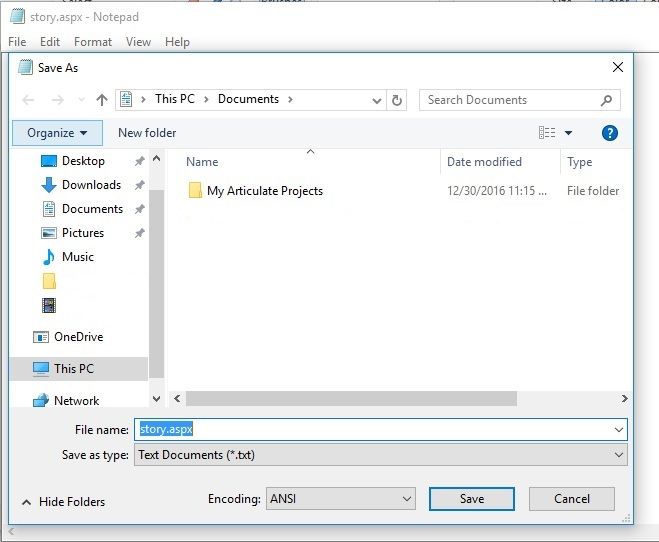Open Save as type dropdown
The image size is (659, 542).
[381, 455]
